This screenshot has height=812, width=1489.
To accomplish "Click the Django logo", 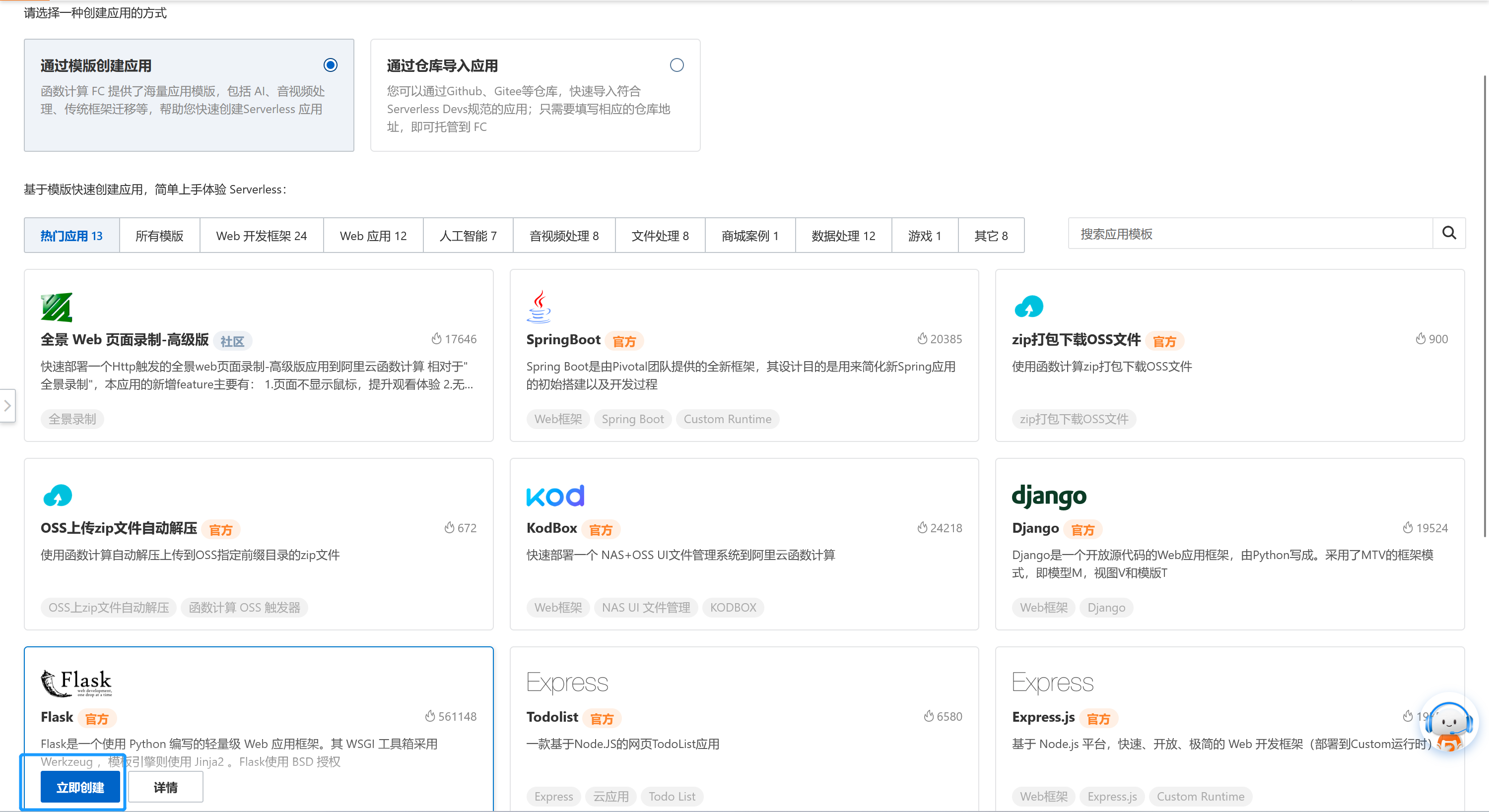I will [x=1049, y=495].
